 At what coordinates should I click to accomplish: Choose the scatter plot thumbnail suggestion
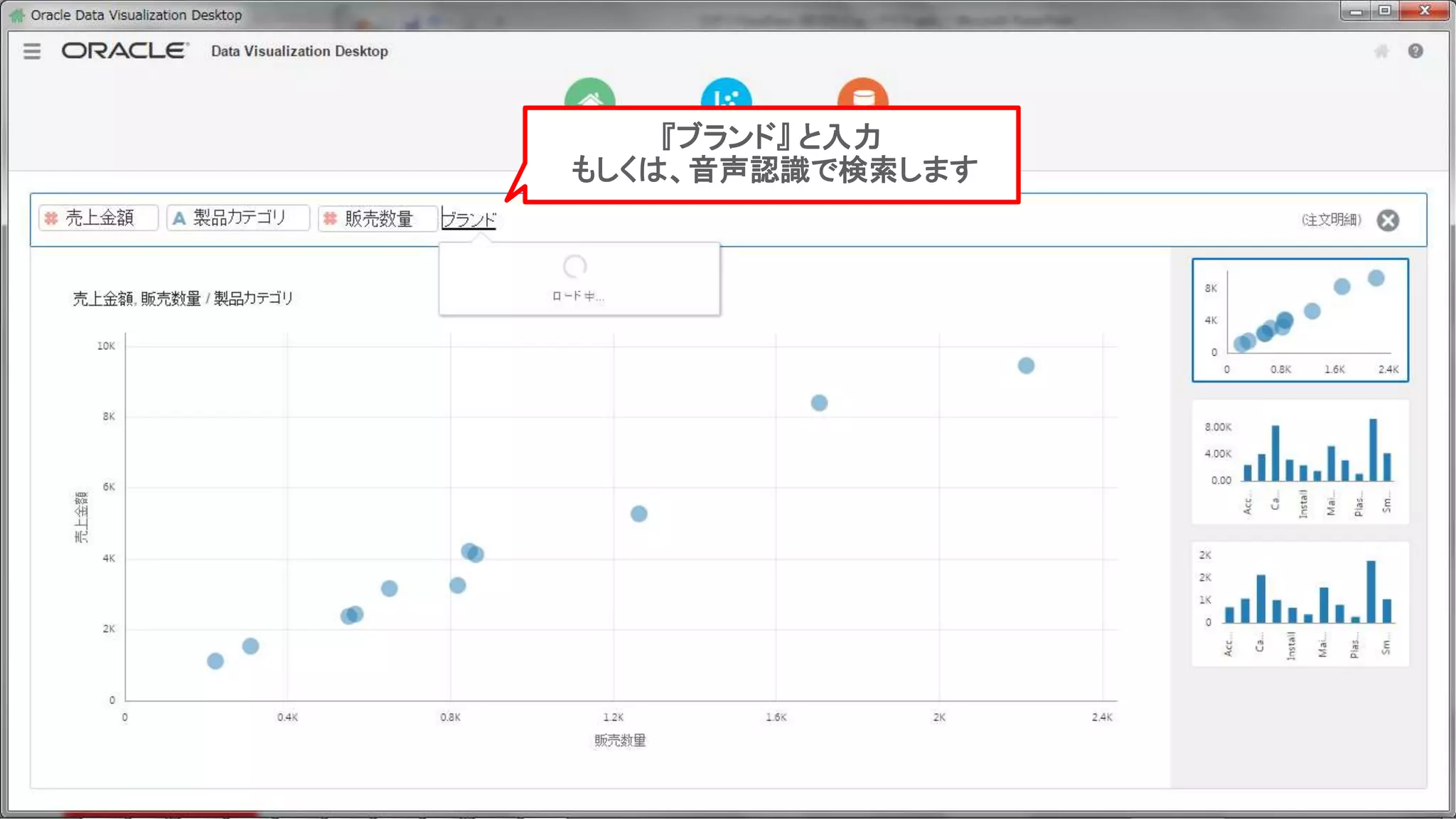pos(1300,320)
